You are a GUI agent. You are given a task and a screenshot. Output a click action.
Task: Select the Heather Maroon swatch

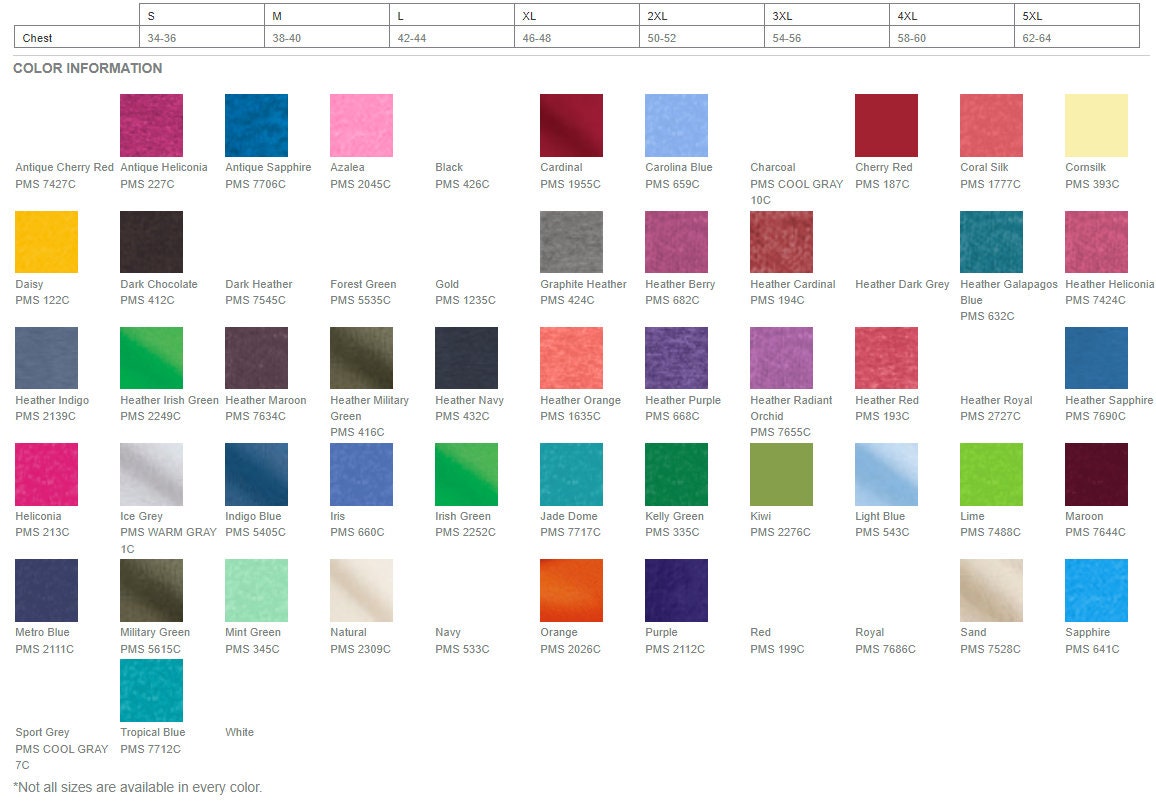(x=257, y=358)
